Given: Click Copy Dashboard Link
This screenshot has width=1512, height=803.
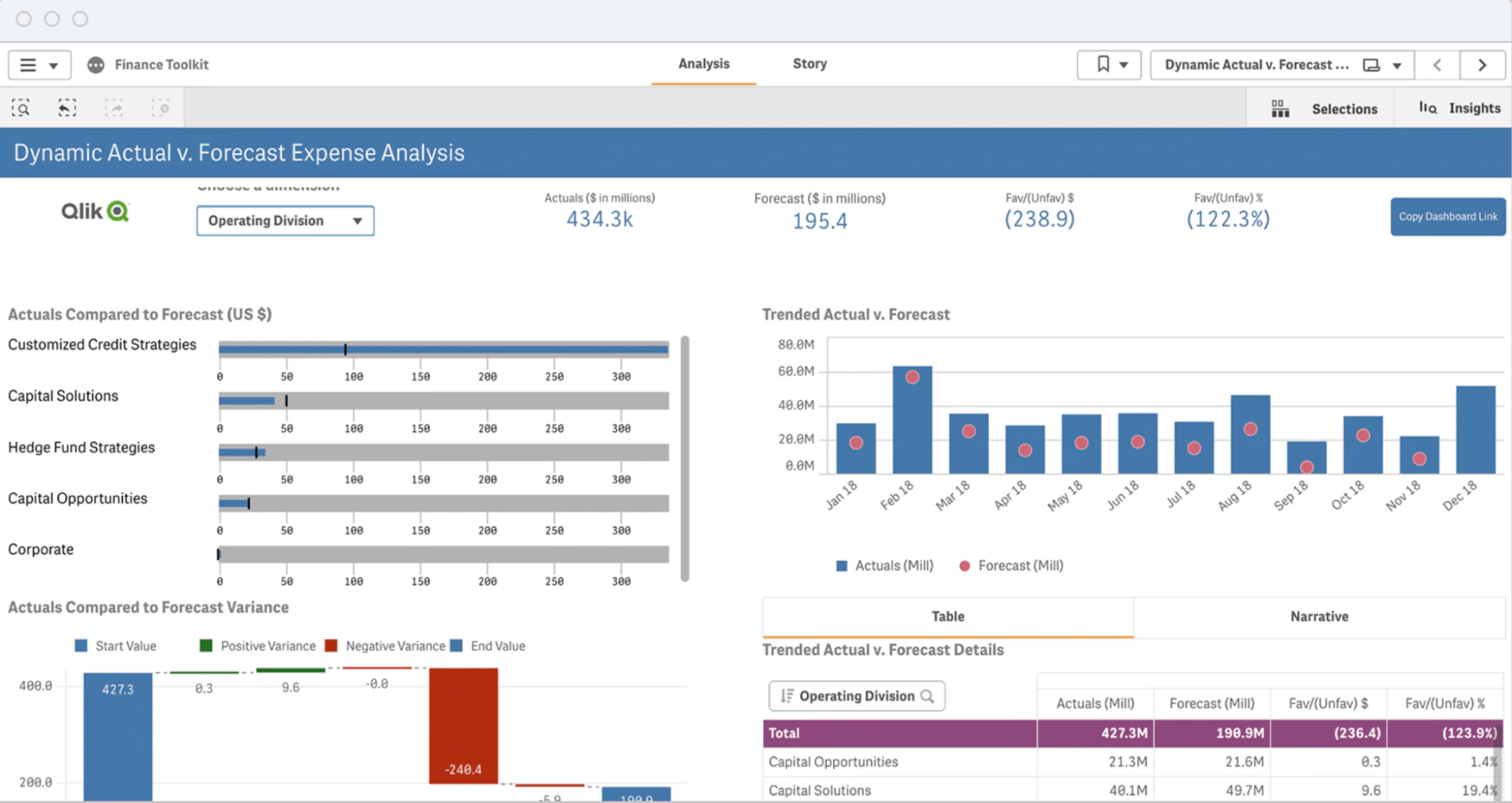Looking at the screenshot, I should click(1447, 216).
